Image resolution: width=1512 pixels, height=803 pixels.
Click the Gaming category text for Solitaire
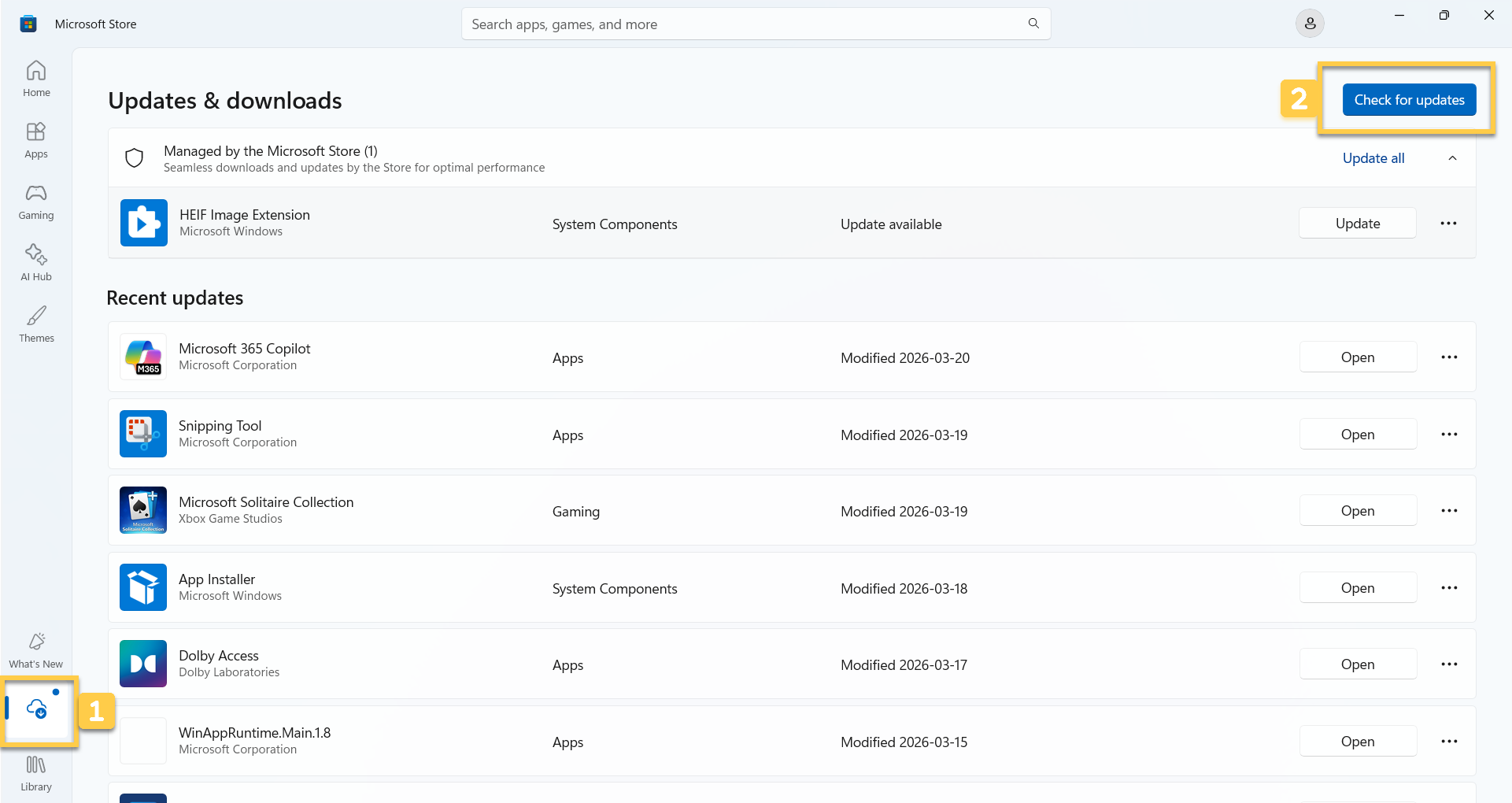tap(576, 512)
